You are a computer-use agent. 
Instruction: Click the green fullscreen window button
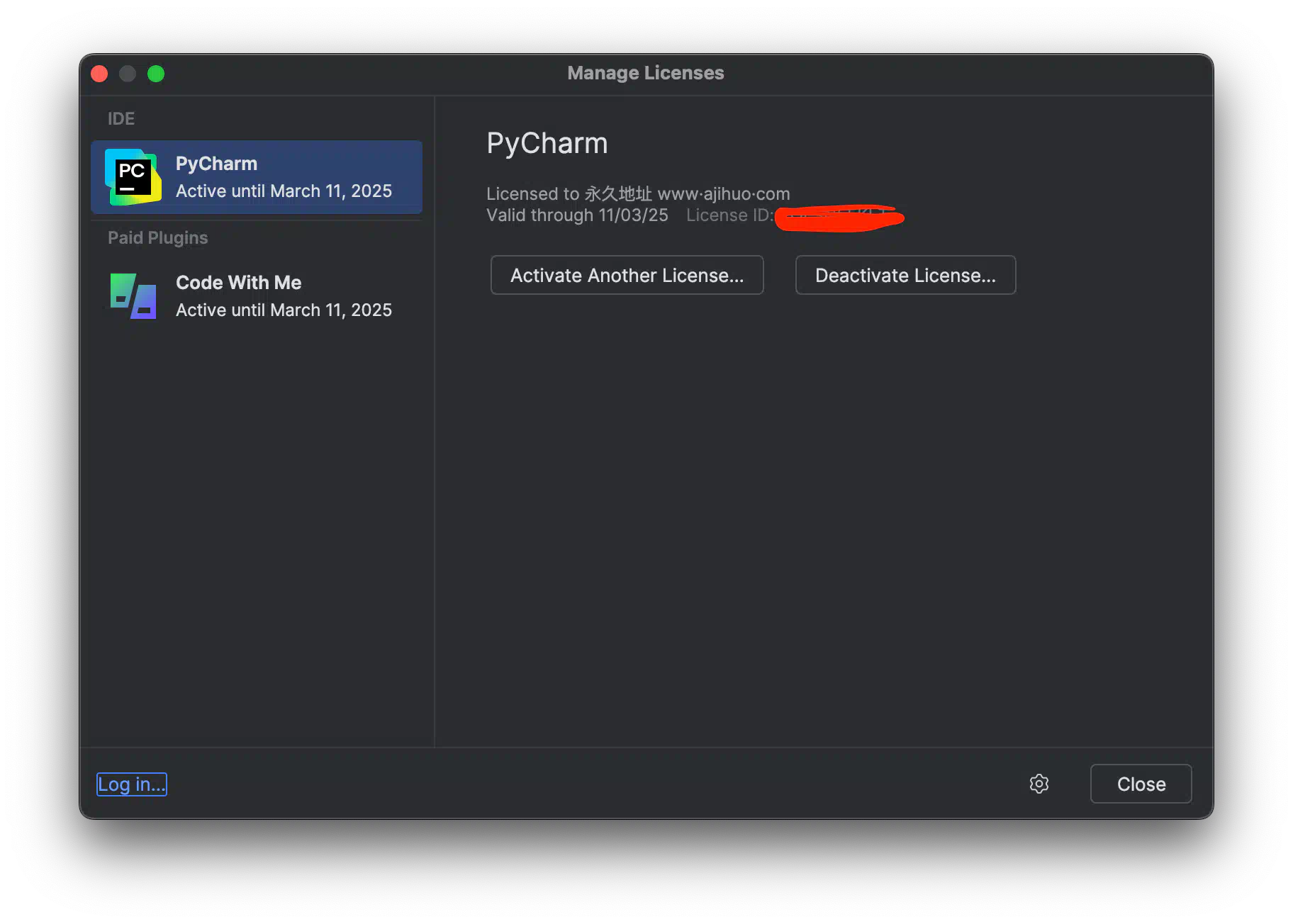tap(156, 74)
